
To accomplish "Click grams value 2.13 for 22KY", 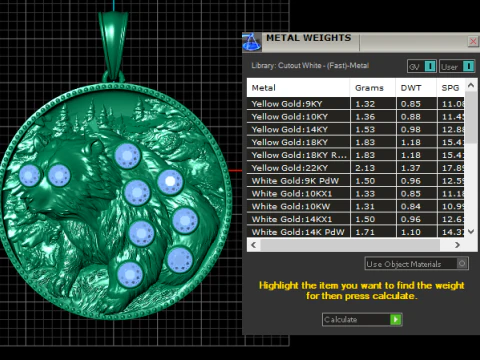I will click(x=365, y=168).
